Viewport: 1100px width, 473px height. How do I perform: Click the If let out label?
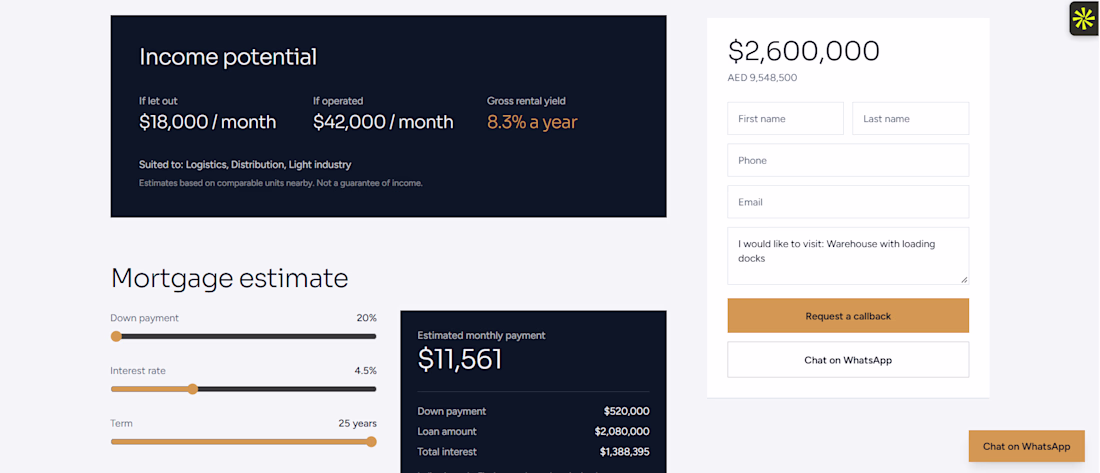tap(158, 101)
